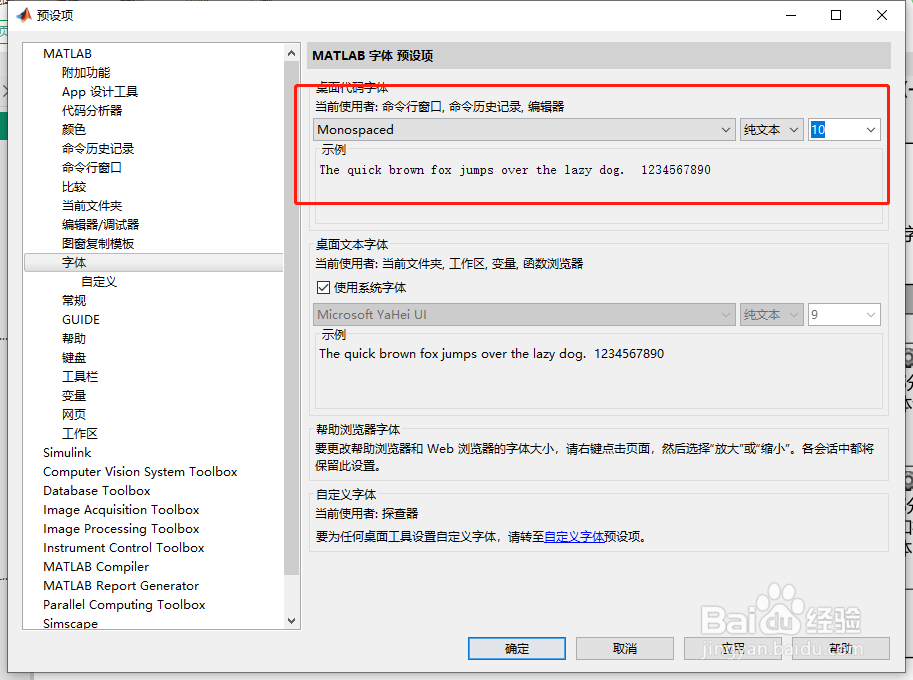The width and height of the screenshot is (913, 680).
Task: Select MATLAB Report Generator
Action: click(x=121, y=586)
